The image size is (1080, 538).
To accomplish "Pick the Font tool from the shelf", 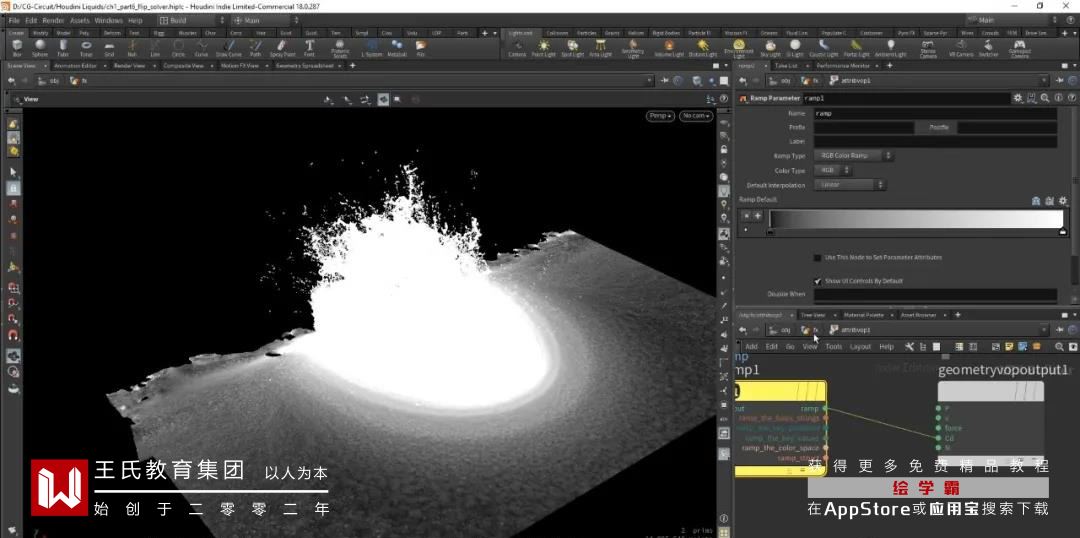I will (x=309, y=47).
